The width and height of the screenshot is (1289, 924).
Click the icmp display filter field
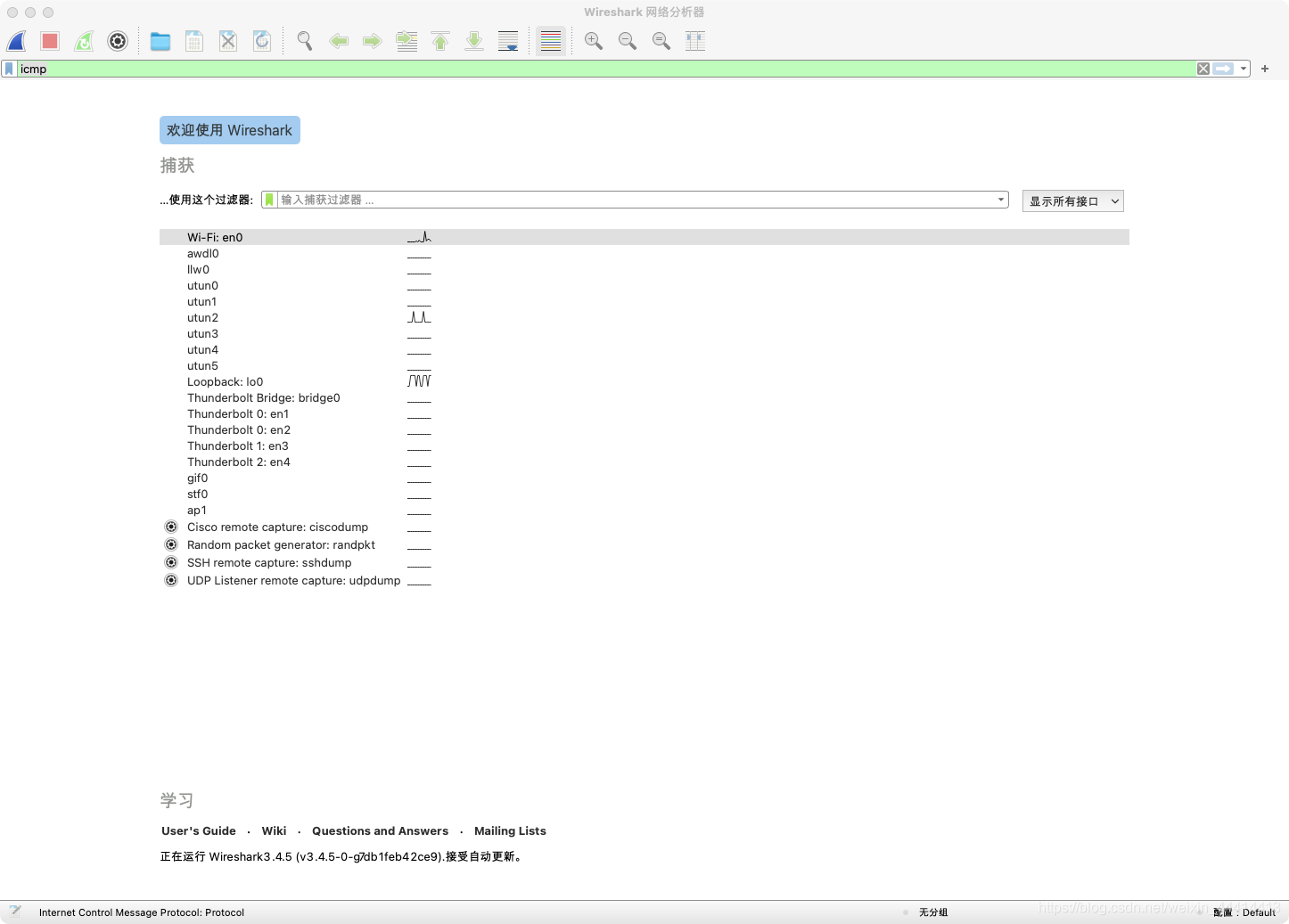[606, 69]
